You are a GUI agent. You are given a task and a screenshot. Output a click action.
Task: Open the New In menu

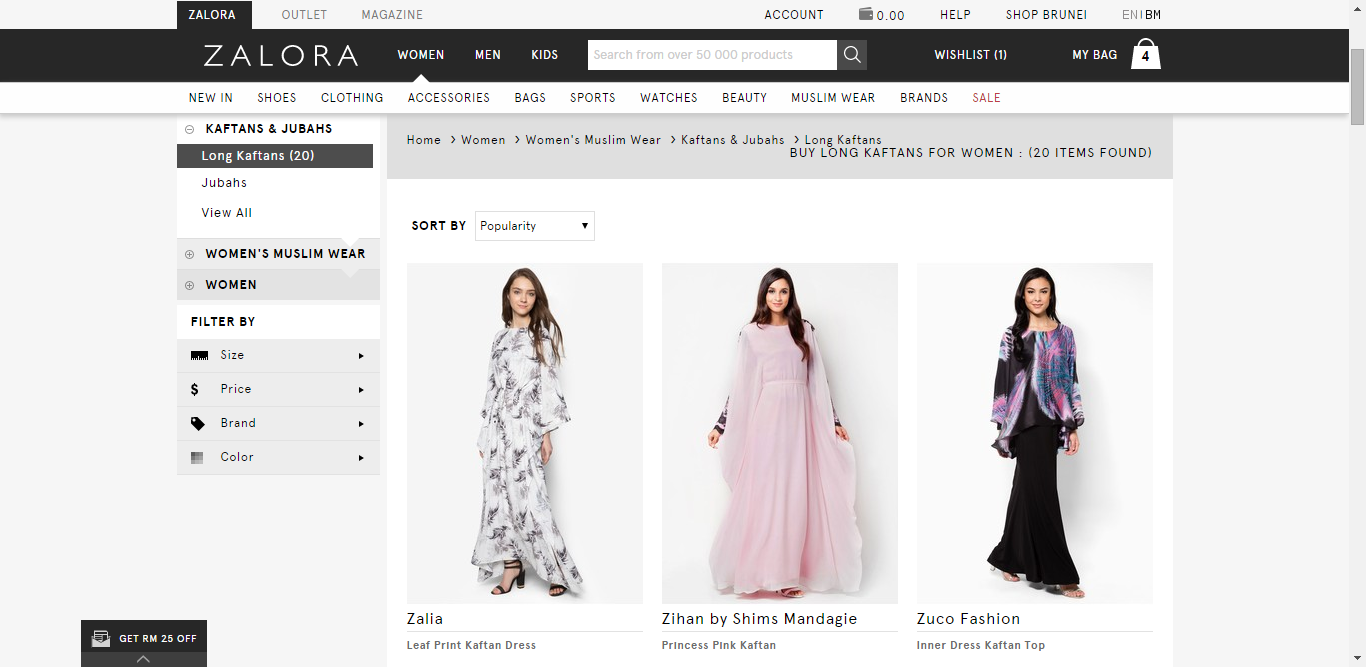pos(211,98)
